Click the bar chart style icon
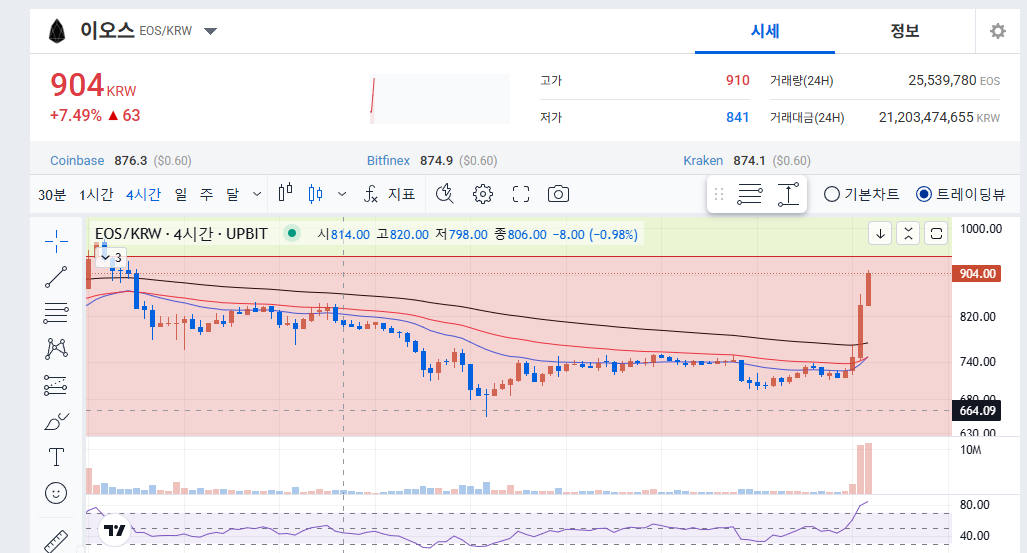 [285, 193]
